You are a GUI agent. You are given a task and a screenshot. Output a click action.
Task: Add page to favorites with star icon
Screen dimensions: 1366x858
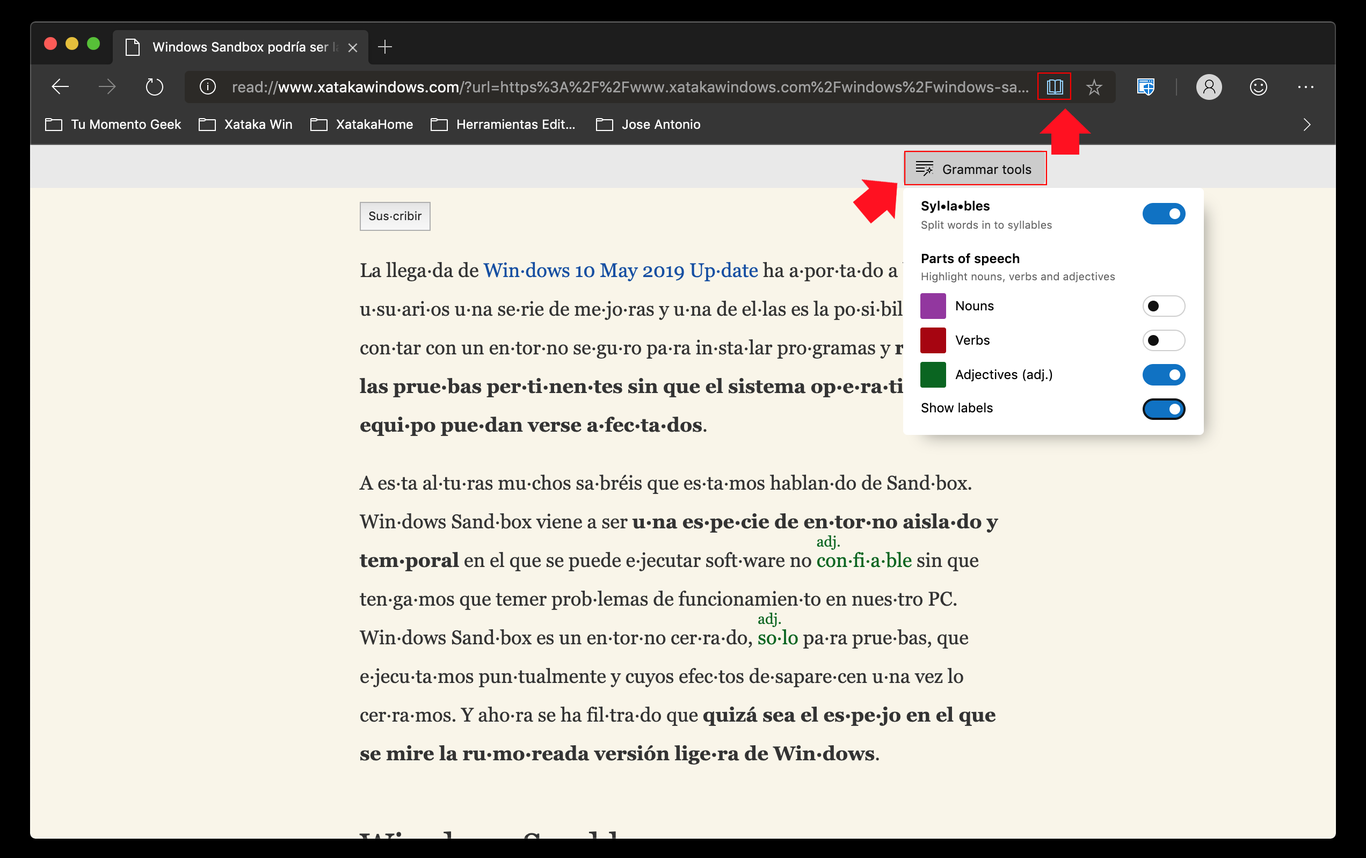pos(1094,87)
